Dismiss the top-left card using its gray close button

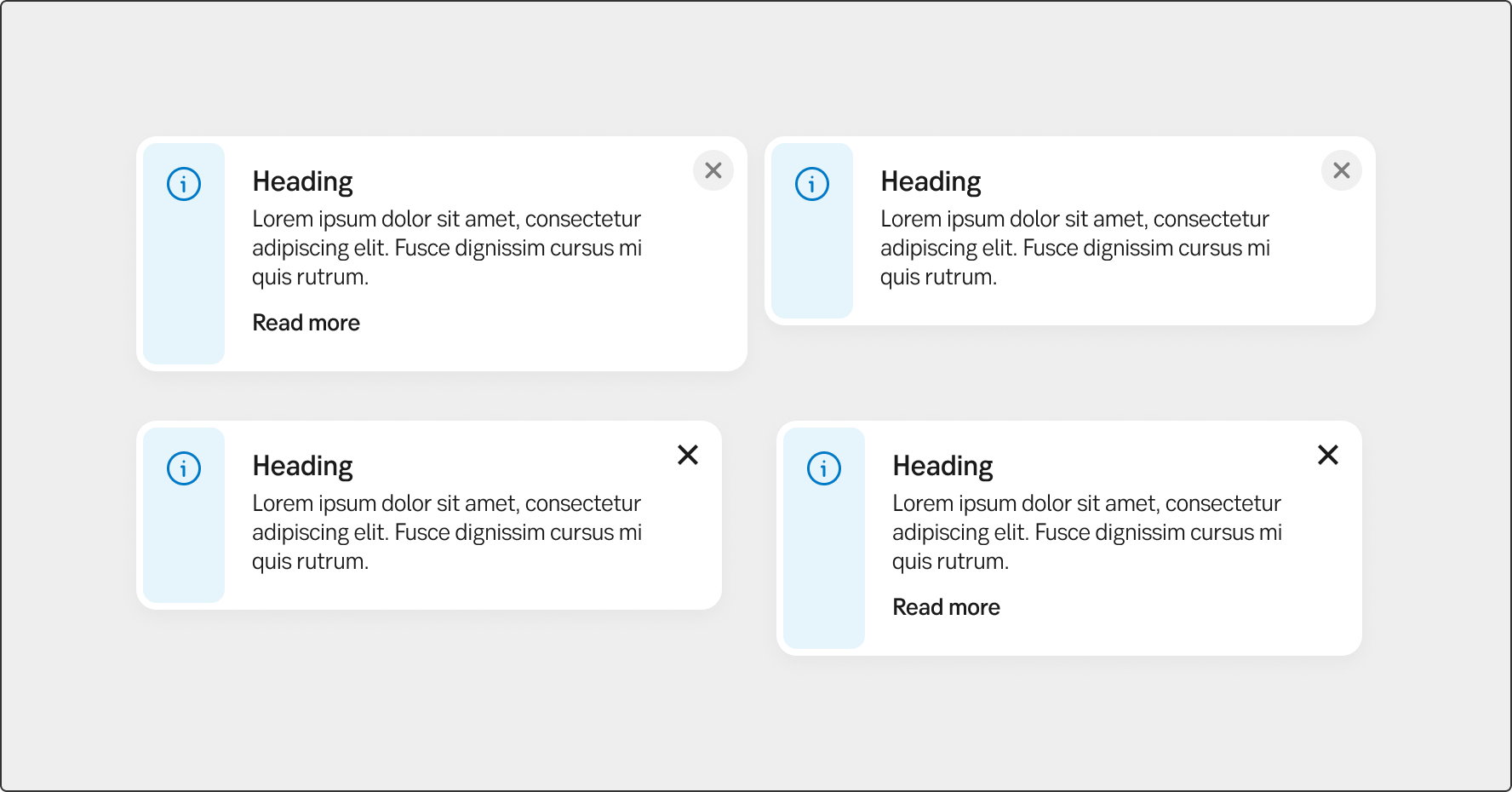[x=713, y=170]
